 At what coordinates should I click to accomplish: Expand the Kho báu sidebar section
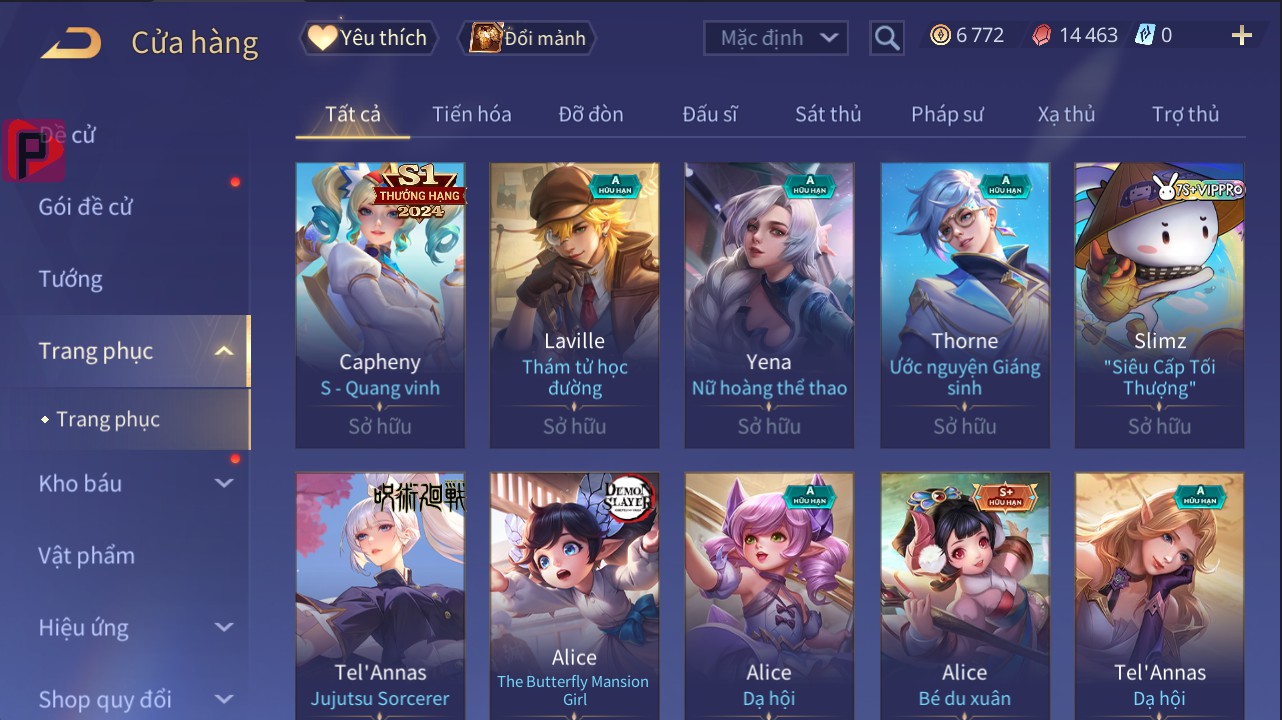pyautogui.click(x=224, y=484)
